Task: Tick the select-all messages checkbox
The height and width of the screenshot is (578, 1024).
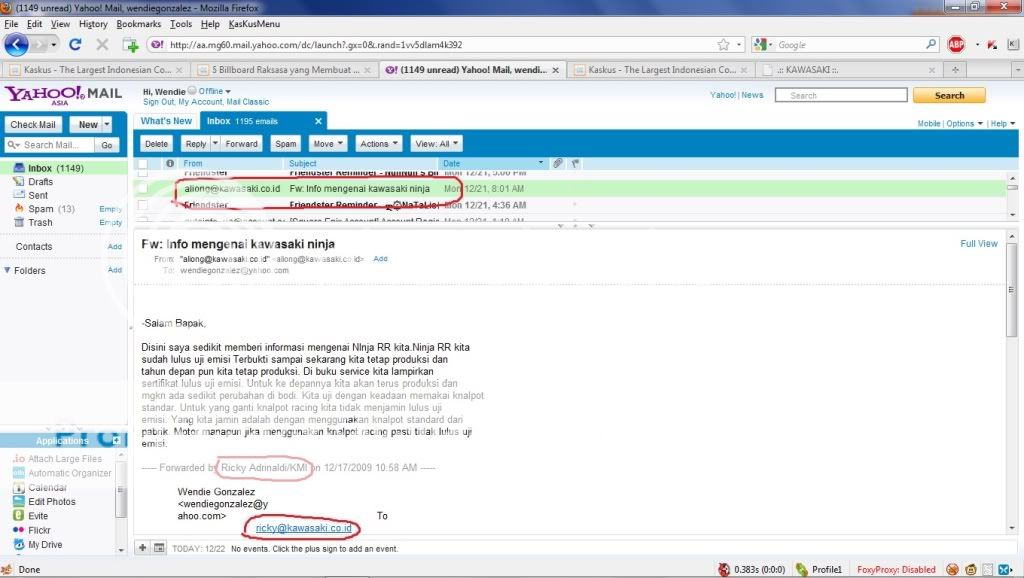Action: pos(143,163)
